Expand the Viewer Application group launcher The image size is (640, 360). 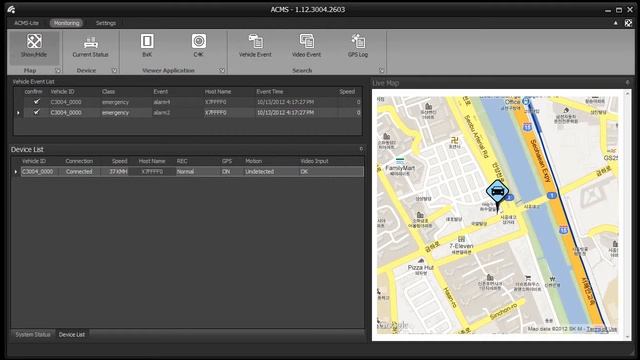point(222,71)
